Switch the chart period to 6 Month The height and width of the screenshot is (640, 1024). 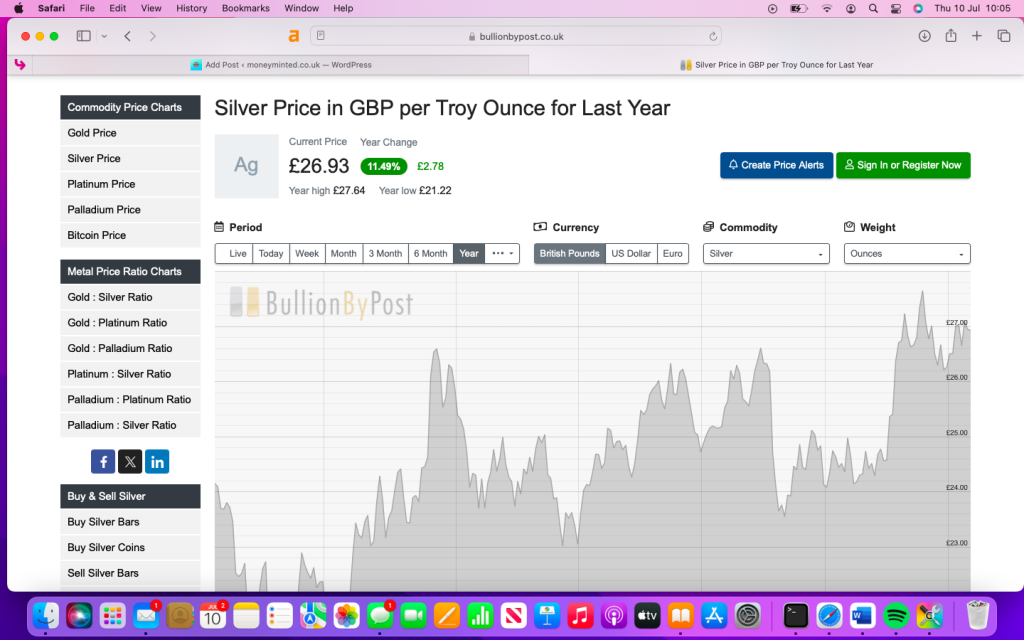[430, 254]
